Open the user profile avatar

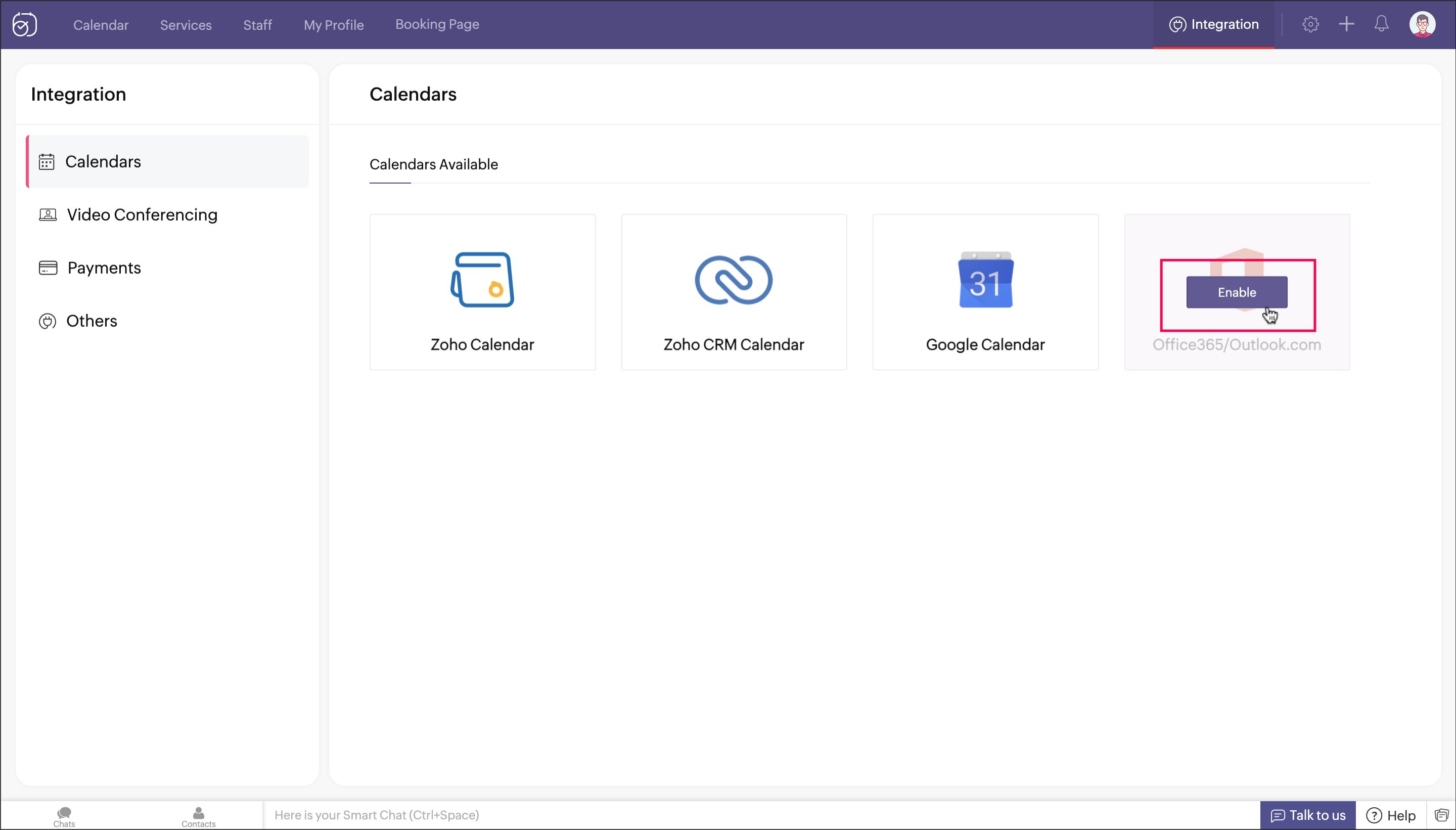pos(1422,24)
